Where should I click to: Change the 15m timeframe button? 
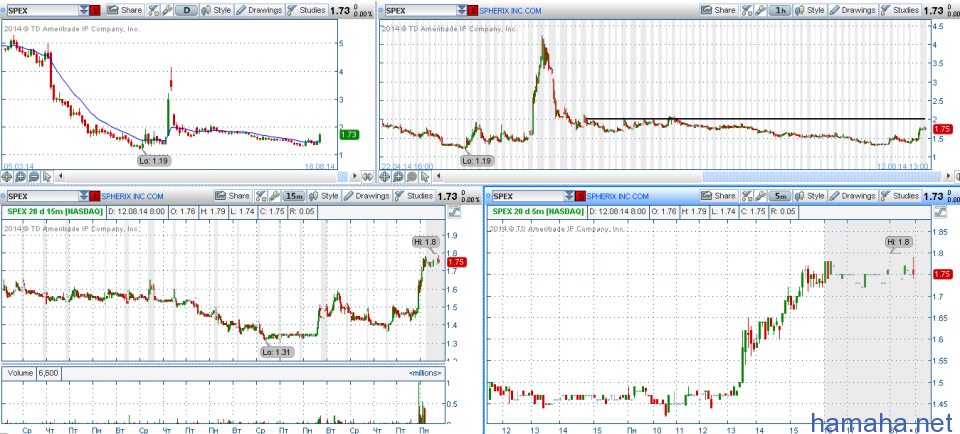coord(293,196)
